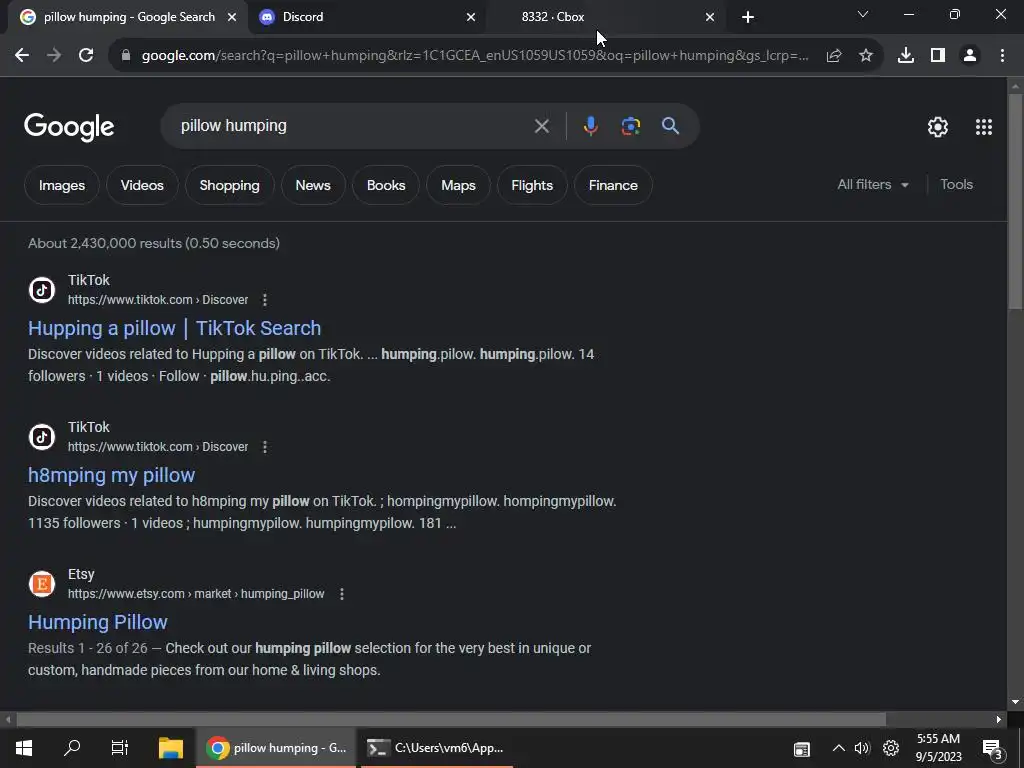
Task: Open Google quick settings gear
Action: click(938, 127)
